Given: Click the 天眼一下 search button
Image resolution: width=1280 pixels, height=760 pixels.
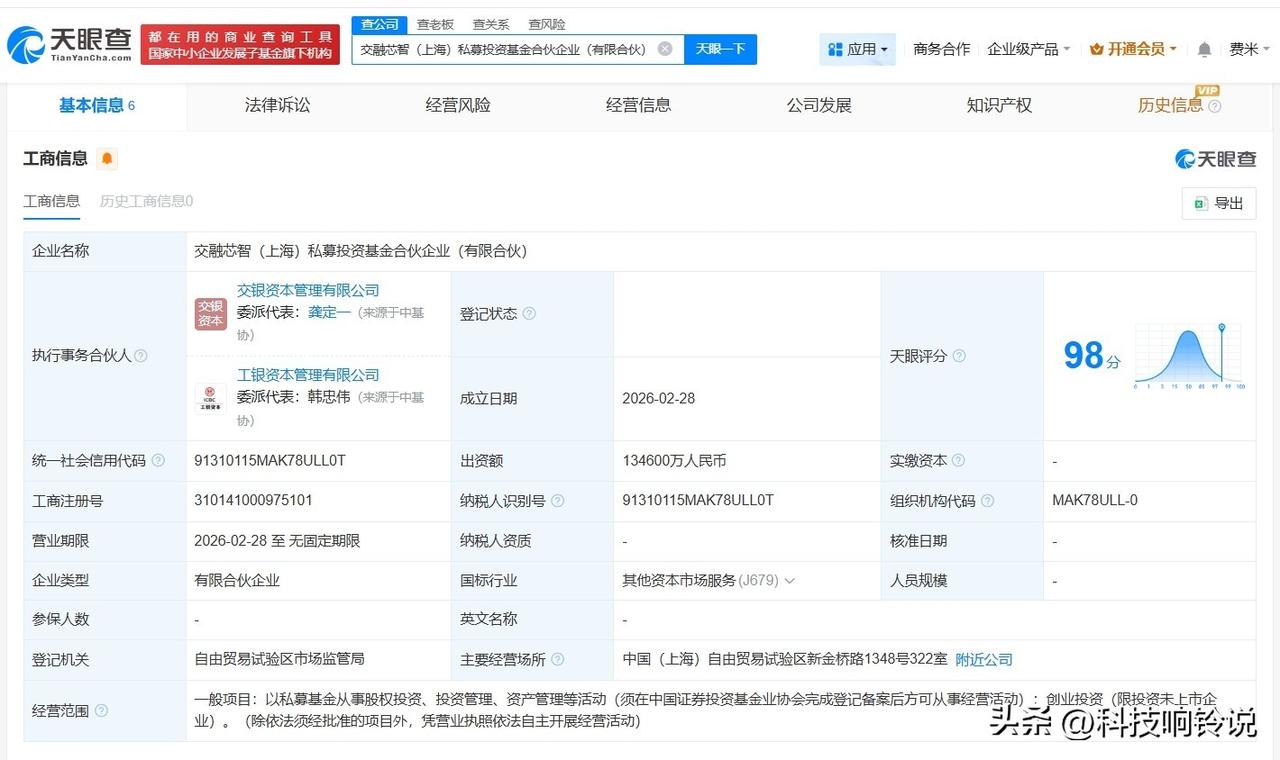Looking at the screenshot, I should [x=722, y=48].
